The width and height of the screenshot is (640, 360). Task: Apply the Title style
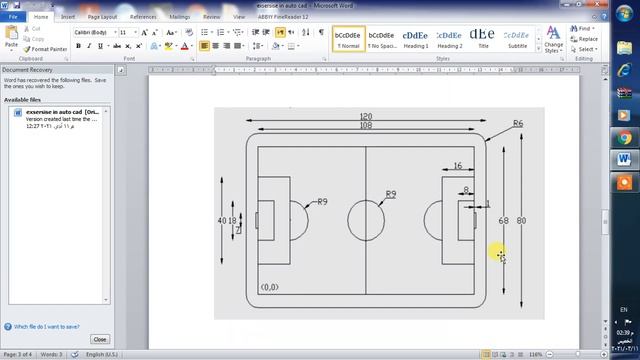(483, 39)
